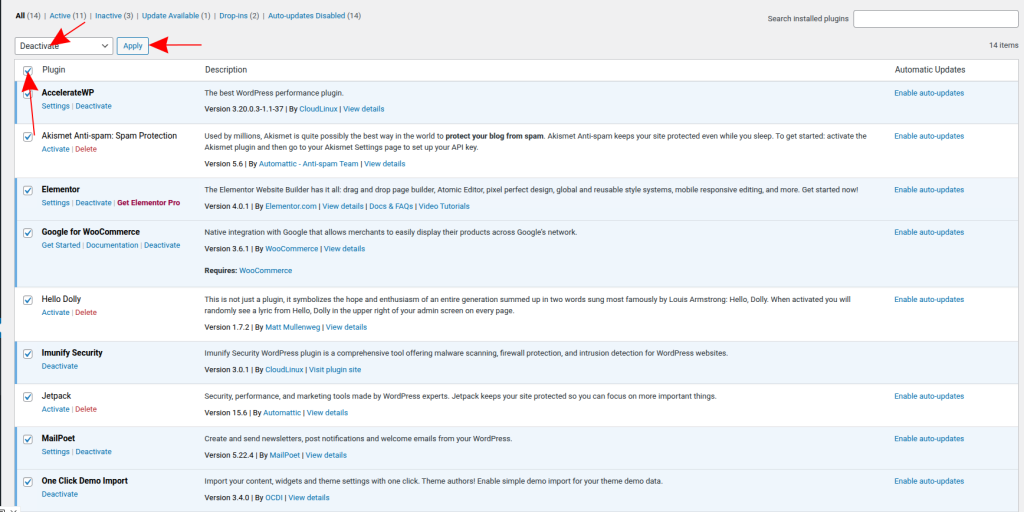Image resolution: width=1024 pixels, height=512 pixels.
Task: Open AccelerateWP Settings link
Action: pos(55,106)
